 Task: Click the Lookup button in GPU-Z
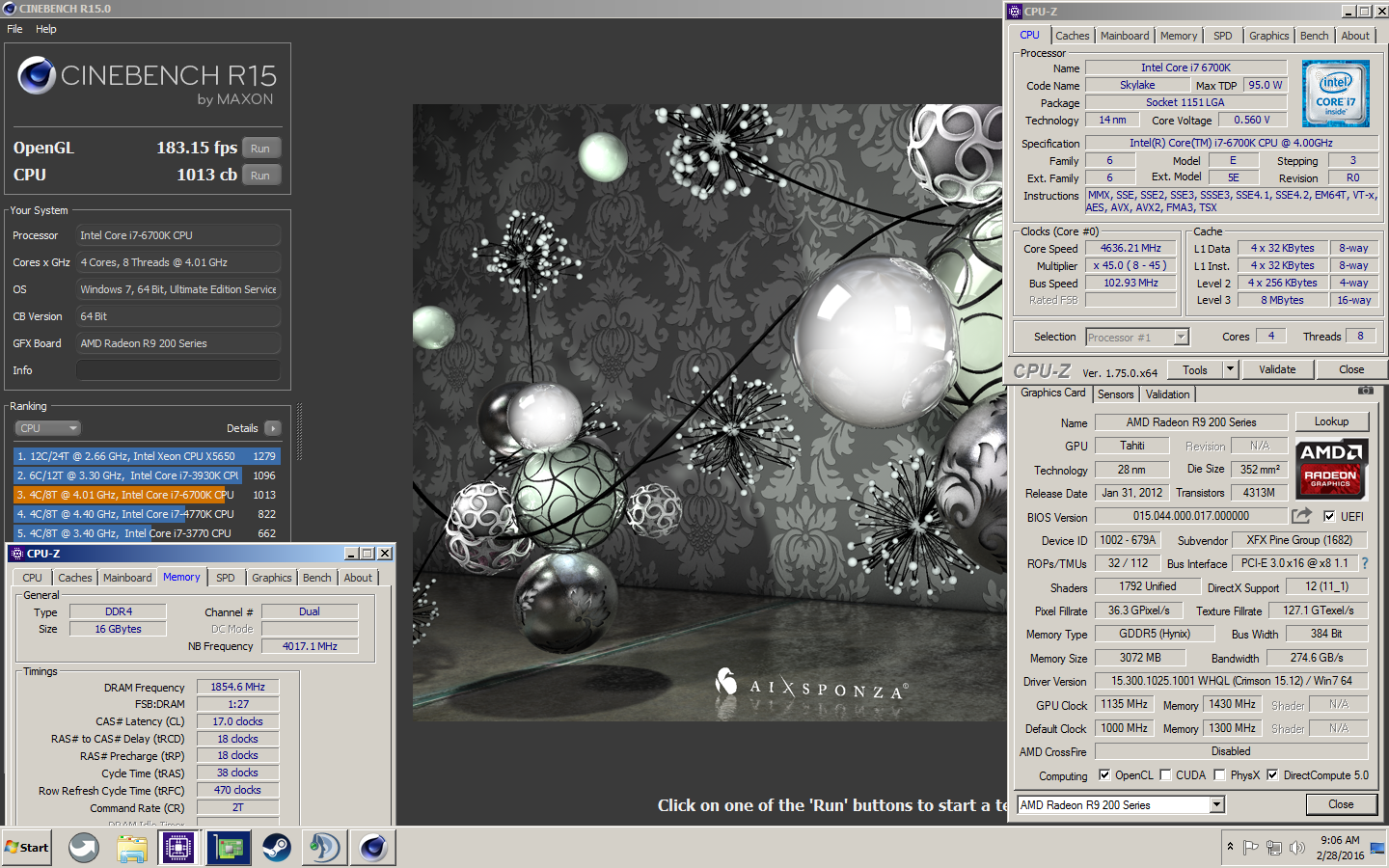1331,421
